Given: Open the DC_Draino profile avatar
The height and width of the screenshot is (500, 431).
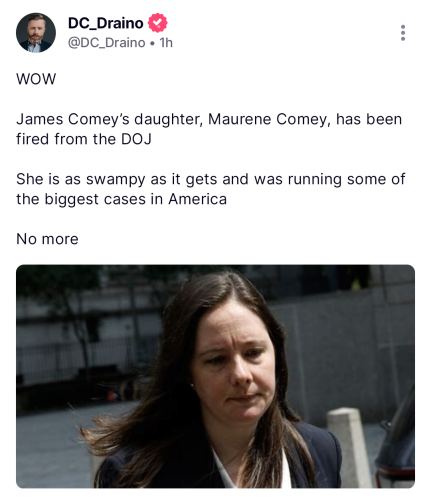Looking at the screenshot, I should click(x=36, y=33).
